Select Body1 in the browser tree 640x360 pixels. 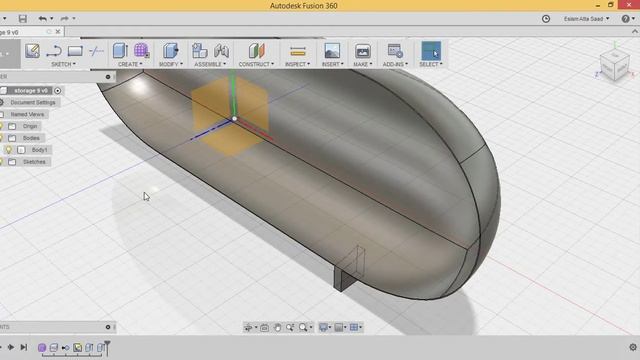pyautogui.click(x=39, y=150)
